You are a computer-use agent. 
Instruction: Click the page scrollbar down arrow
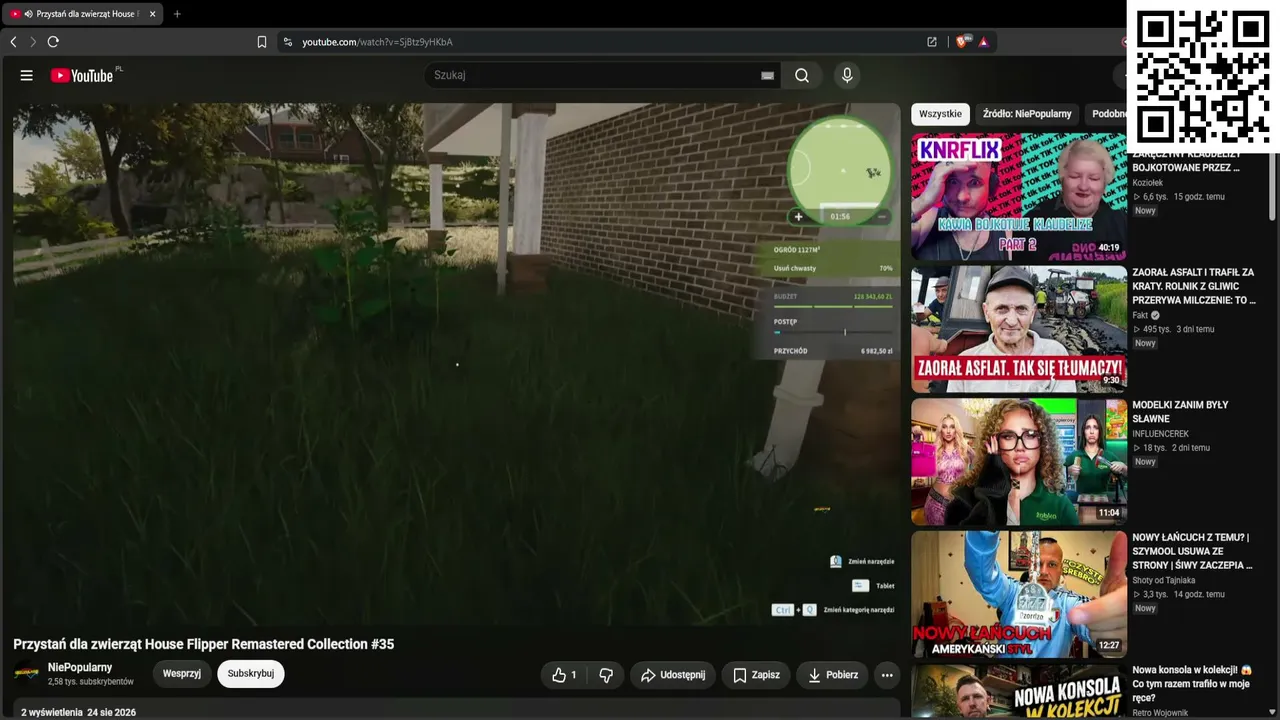click(x=1273, y=712)
